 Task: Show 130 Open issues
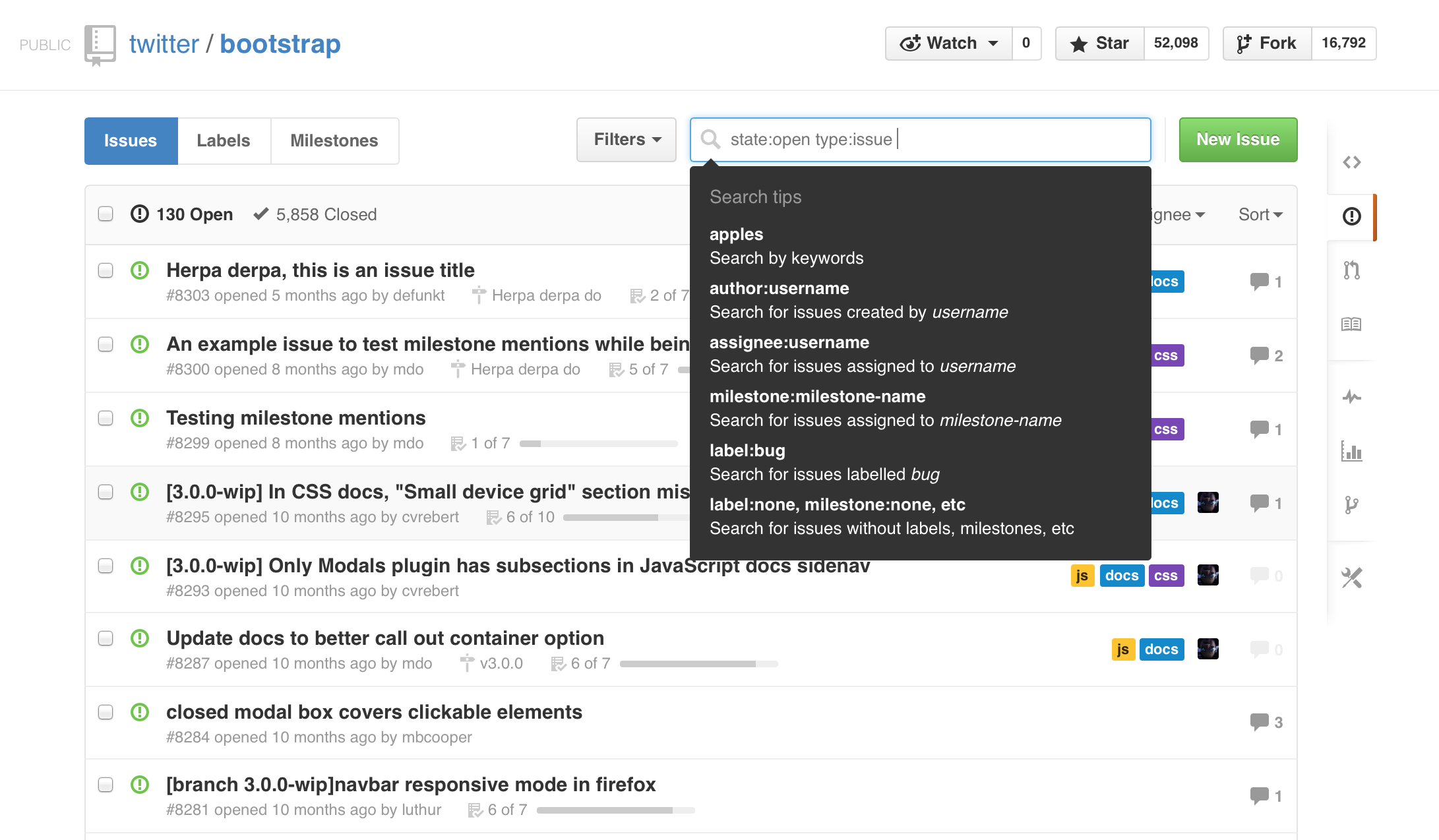click(182, 214)
